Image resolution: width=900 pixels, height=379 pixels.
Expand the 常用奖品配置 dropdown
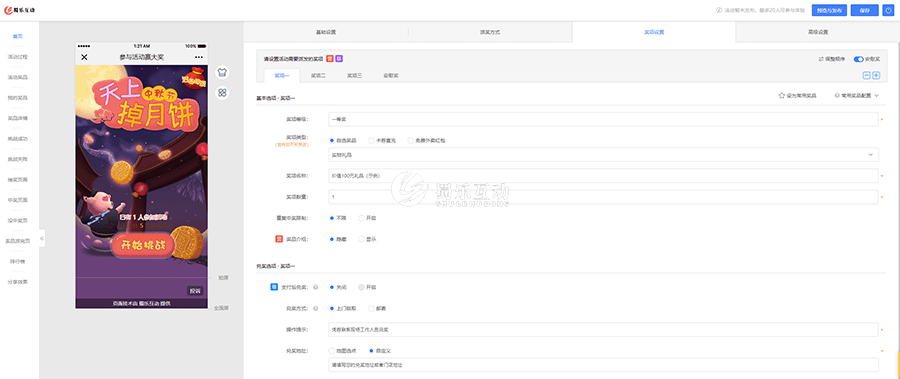pos(857,96)
